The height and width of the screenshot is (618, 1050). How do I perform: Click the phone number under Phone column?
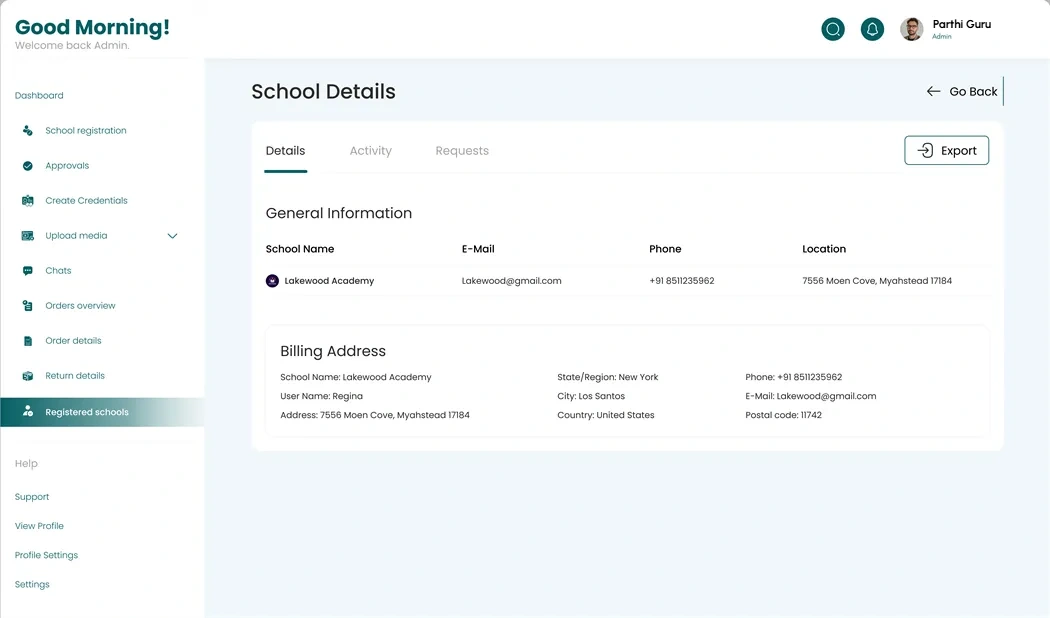point(682,281)
